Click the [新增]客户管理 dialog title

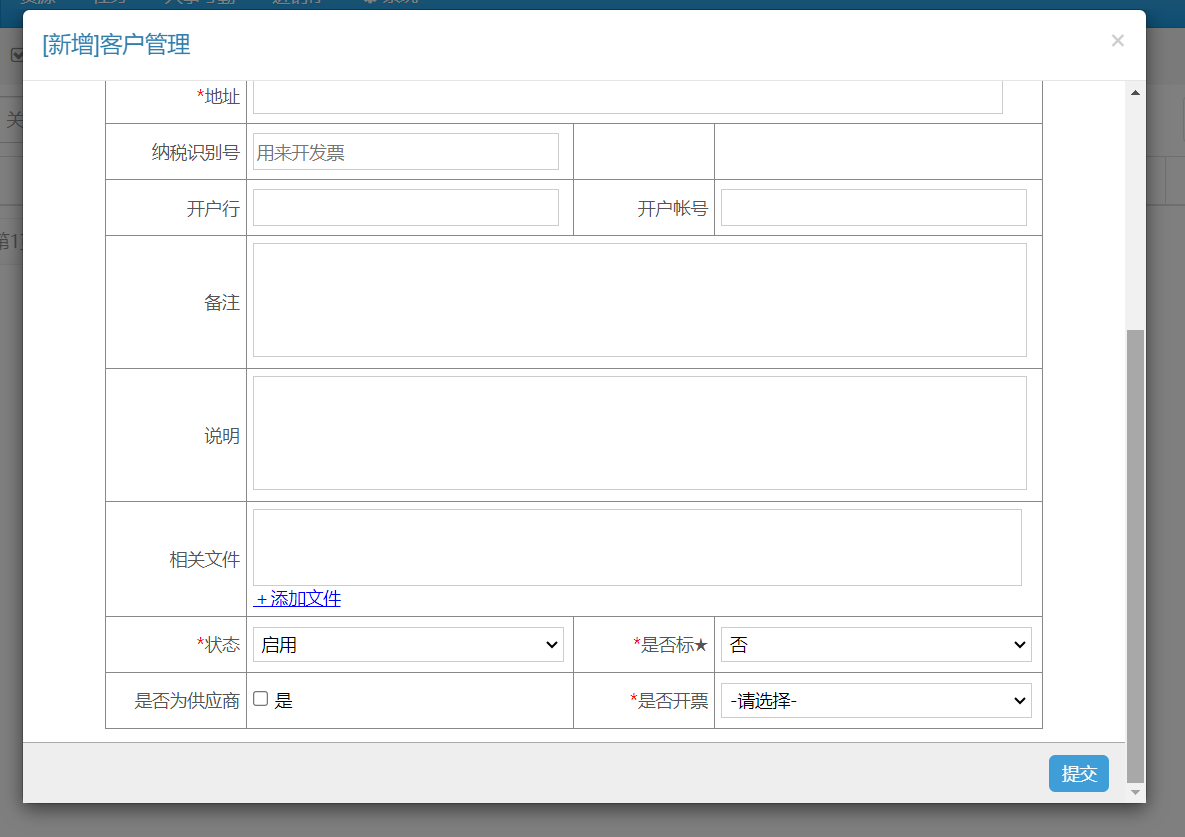[116, 45]
